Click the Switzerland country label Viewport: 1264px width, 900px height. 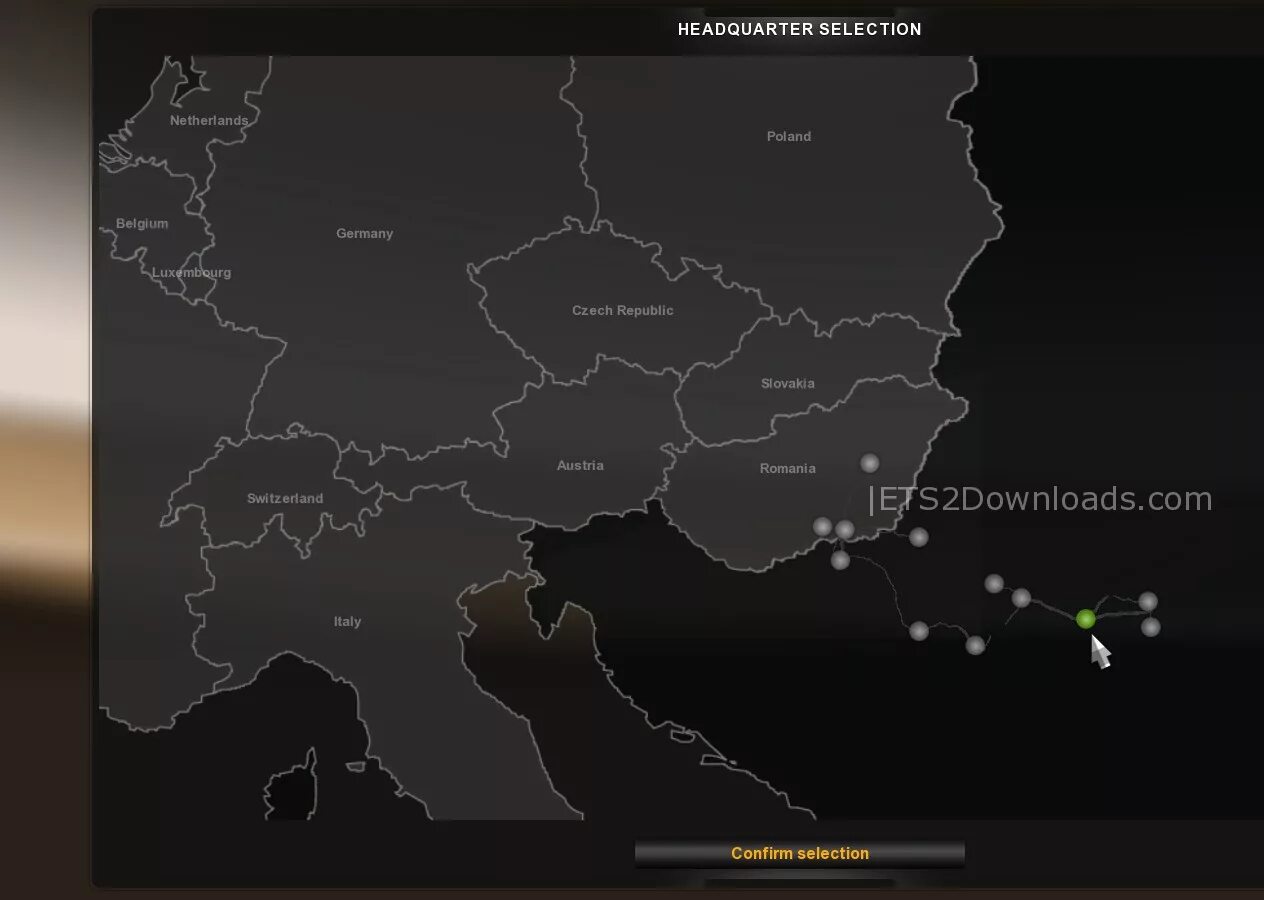(285, 499)
